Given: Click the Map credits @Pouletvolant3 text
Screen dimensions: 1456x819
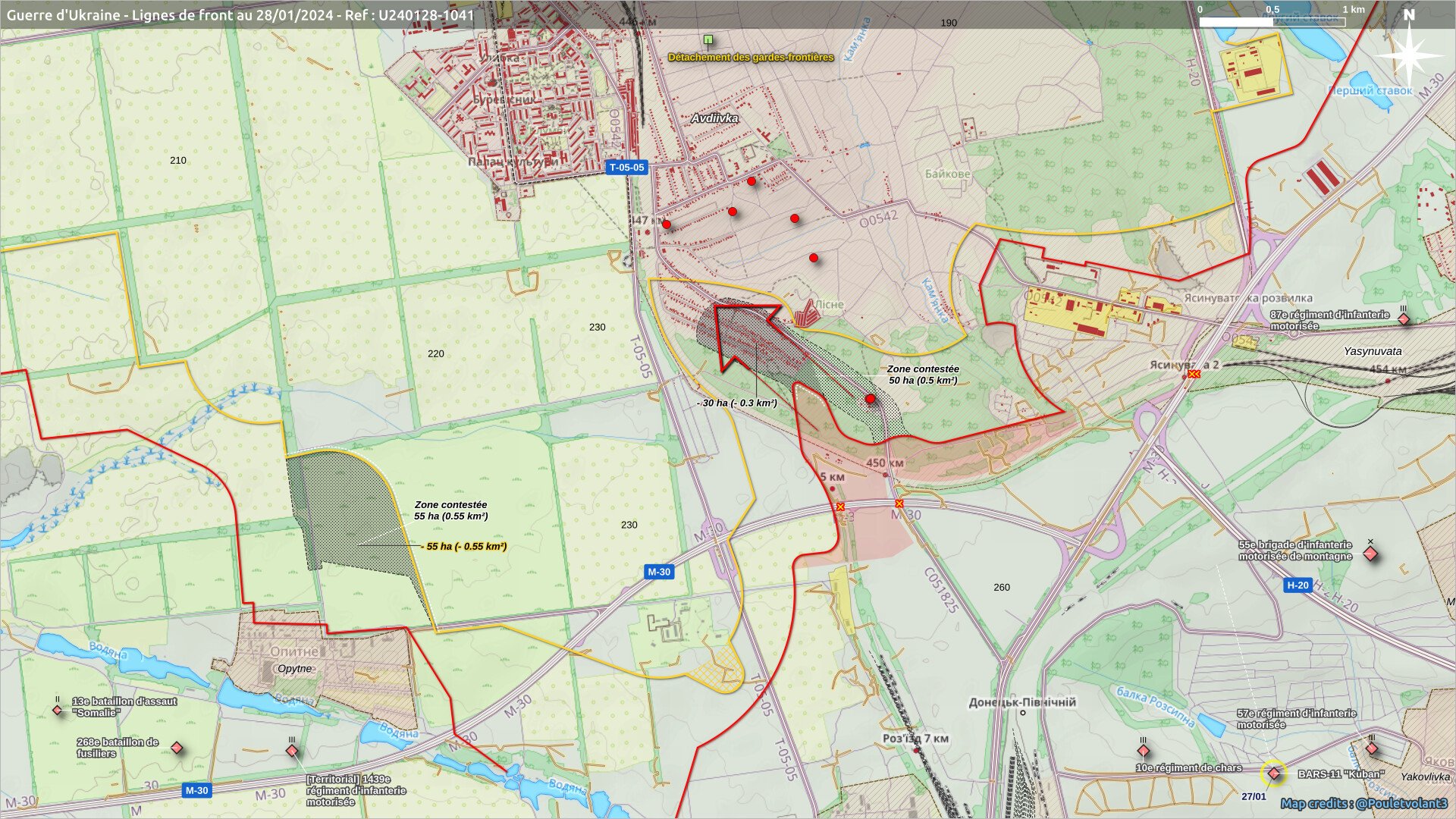Looking at the screenshot, I should 1363,803.
